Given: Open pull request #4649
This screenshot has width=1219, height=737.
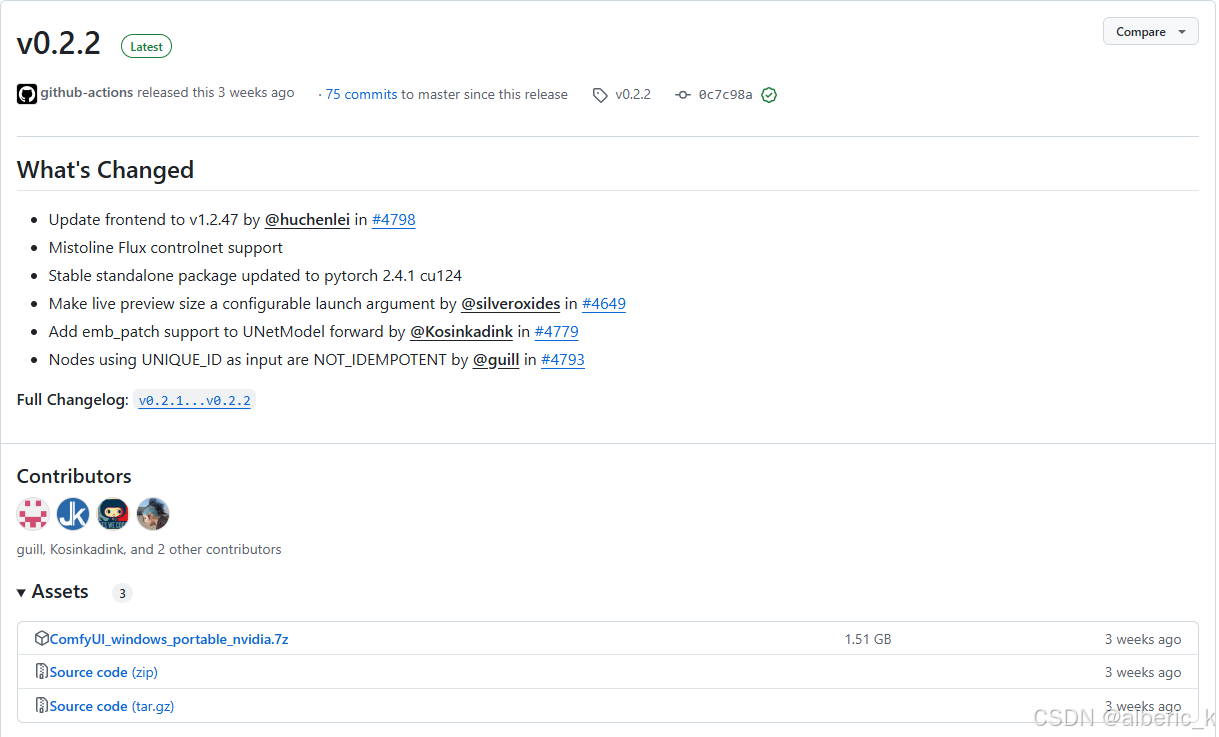Looking at the screenshot, I should tap(604, 304).
